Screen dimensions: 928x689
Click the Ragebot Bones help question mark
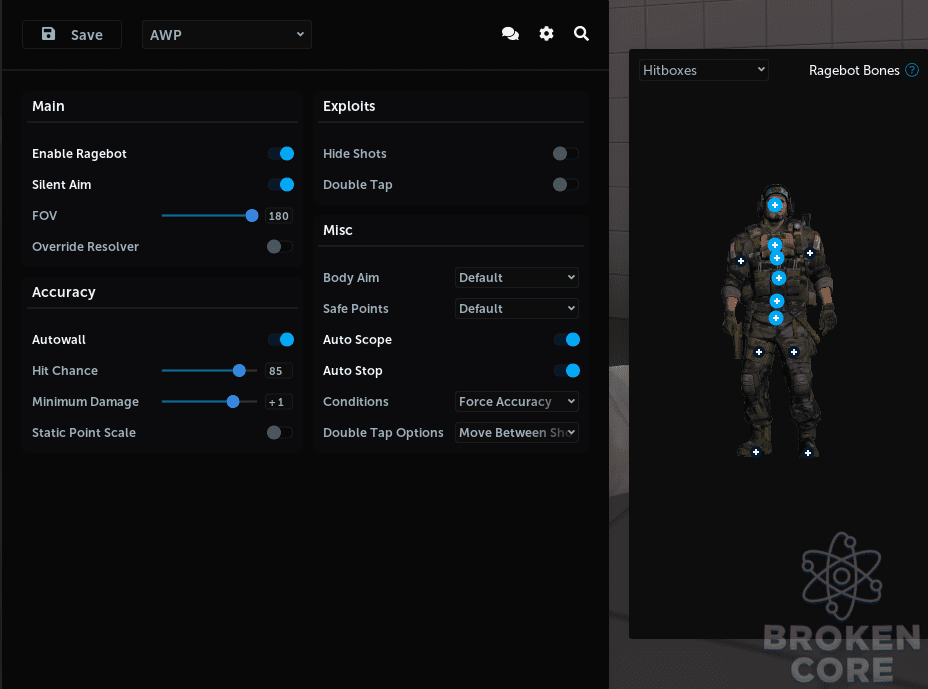912,70
